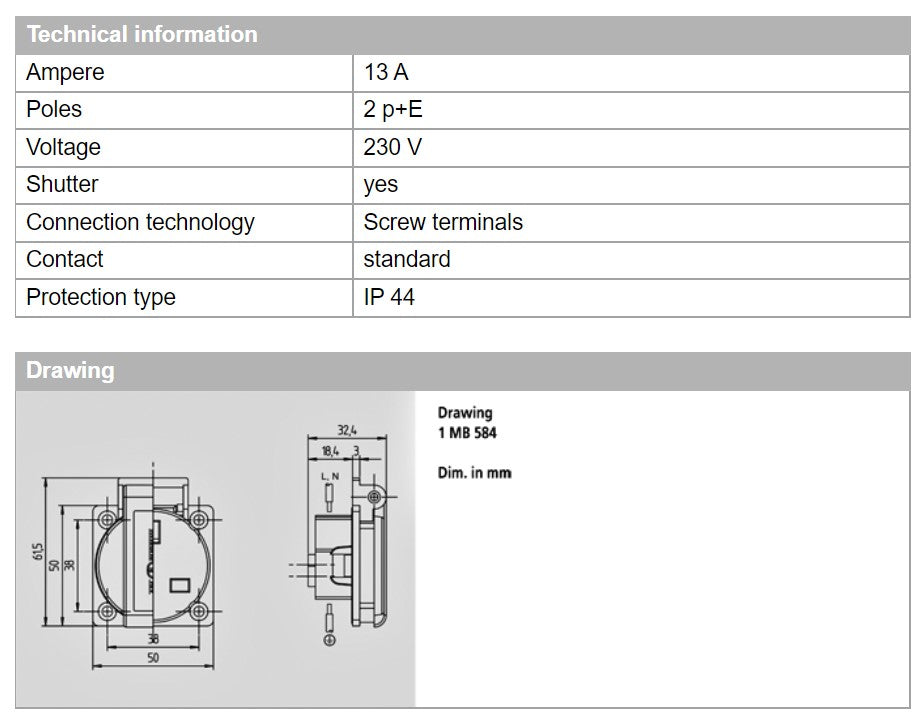919x721 pixels.
Task: Click the bottom-right mounting screw hole
Action: point(197,612)
